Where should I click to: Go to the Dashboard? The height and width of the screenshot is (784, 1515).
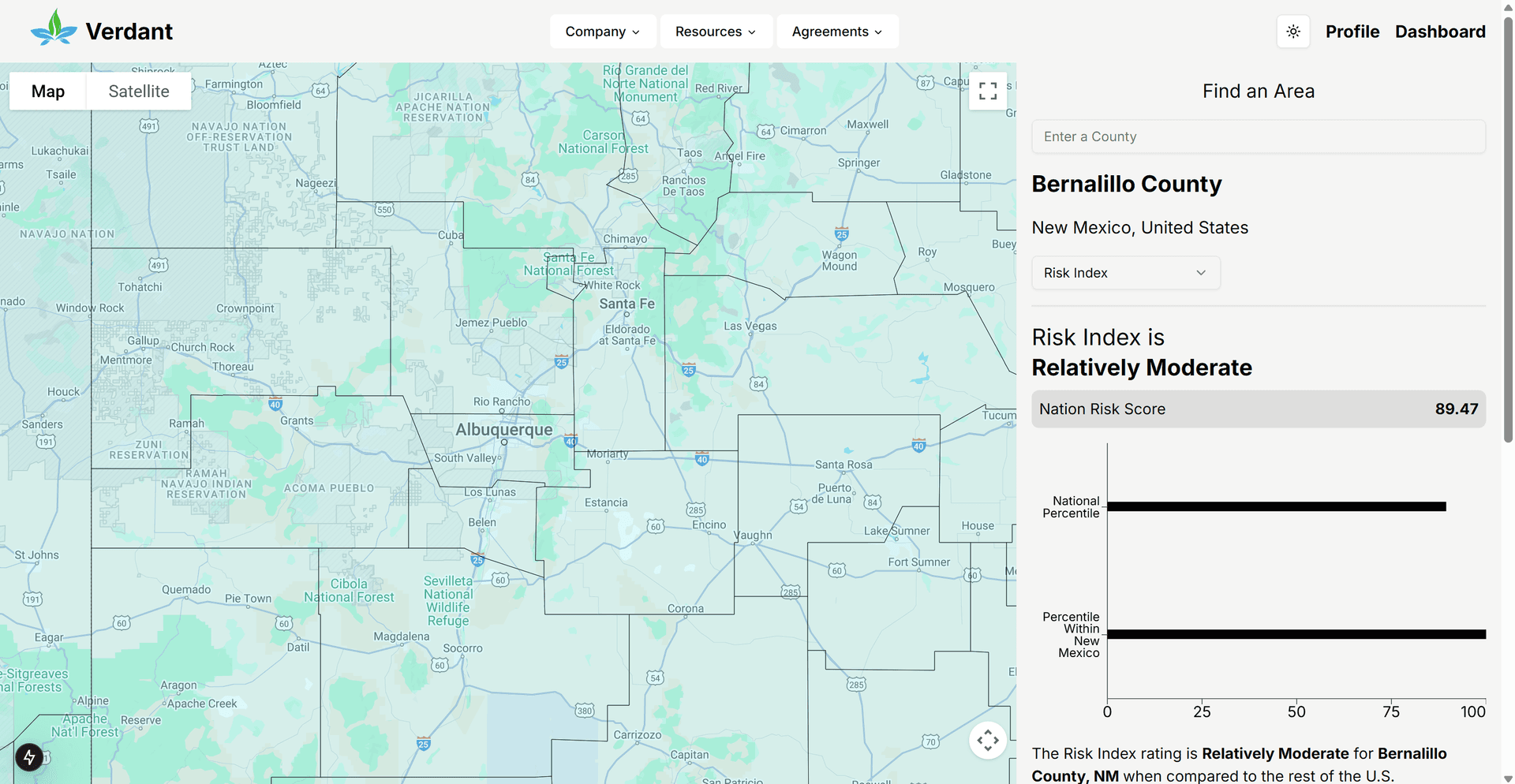coord(1440,32)
